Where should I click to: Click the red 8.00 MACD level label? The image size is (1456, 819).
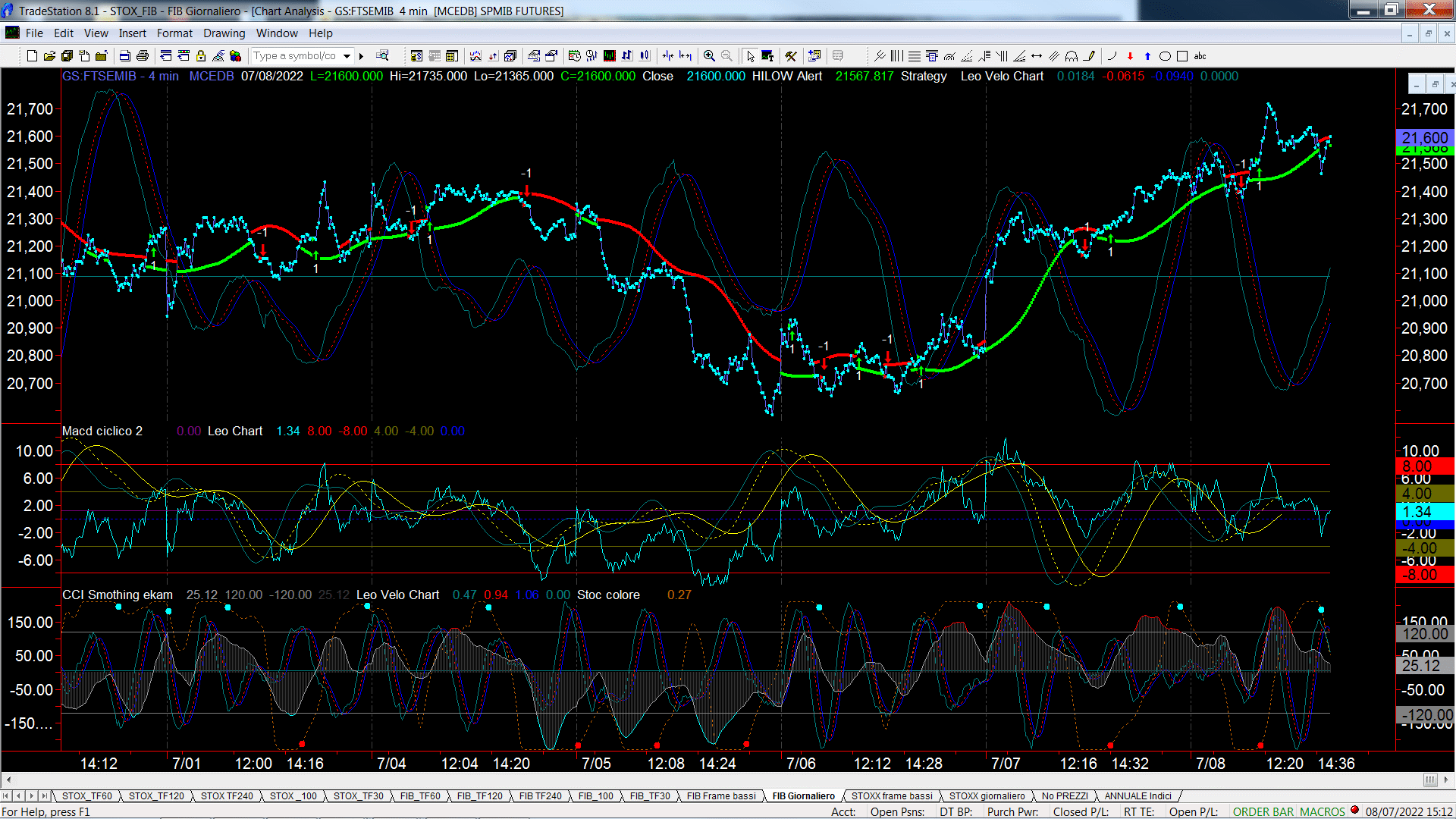(x=1425, y=467)
